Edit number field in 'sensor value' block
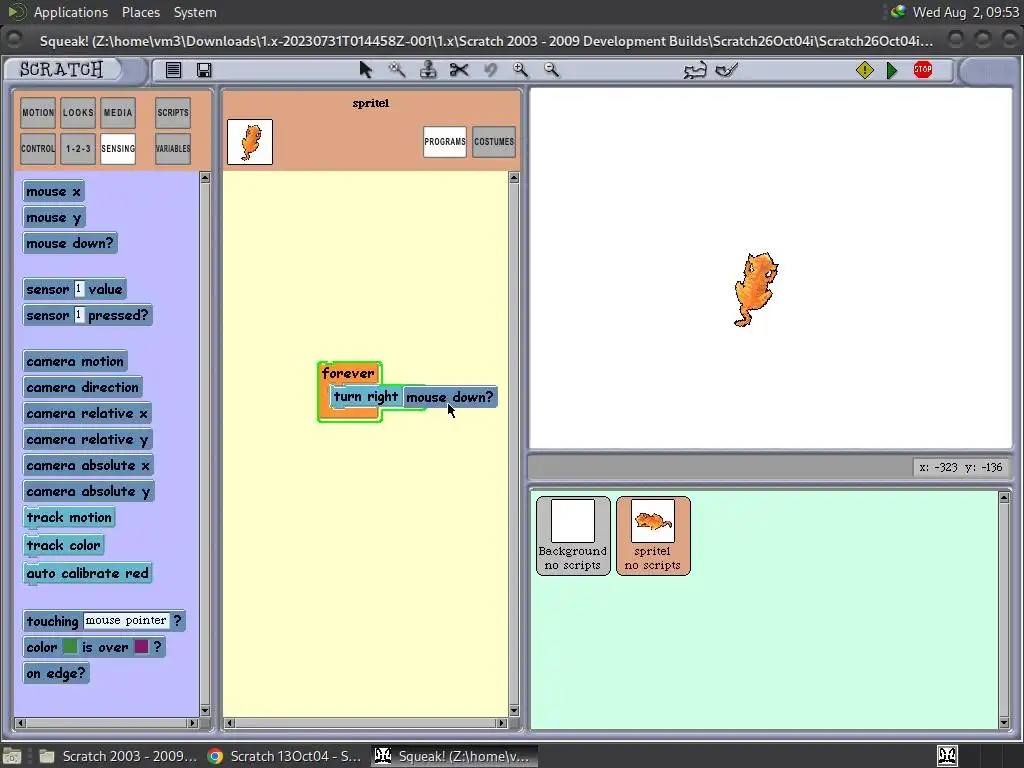 (x=79, y=289)
